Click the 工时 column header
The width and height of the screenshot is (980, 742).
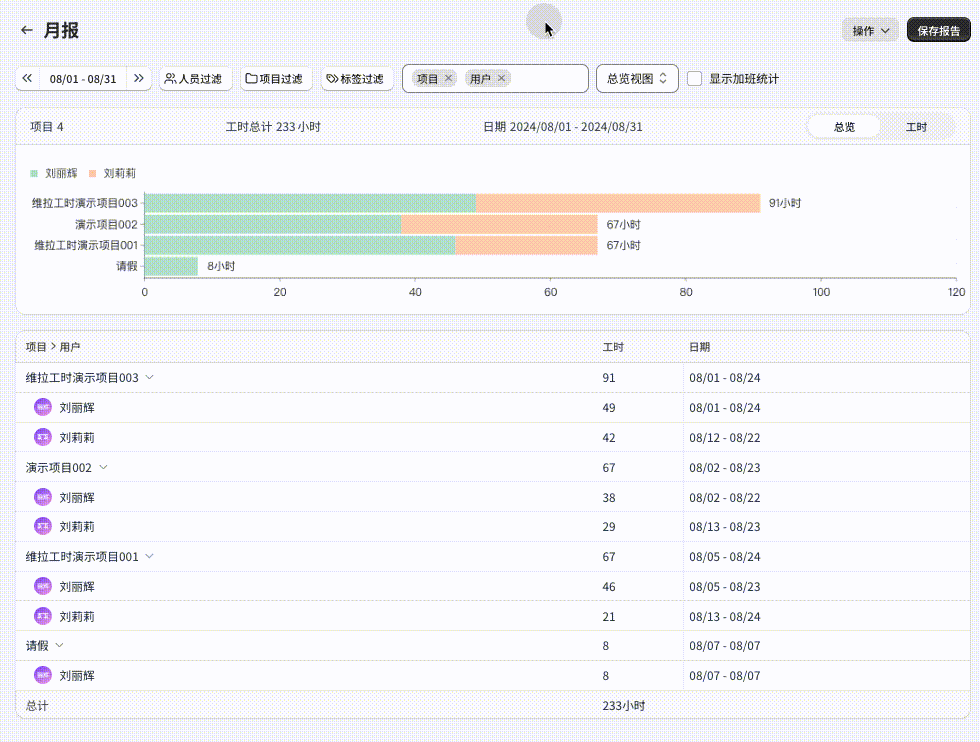tap(613, 347)
